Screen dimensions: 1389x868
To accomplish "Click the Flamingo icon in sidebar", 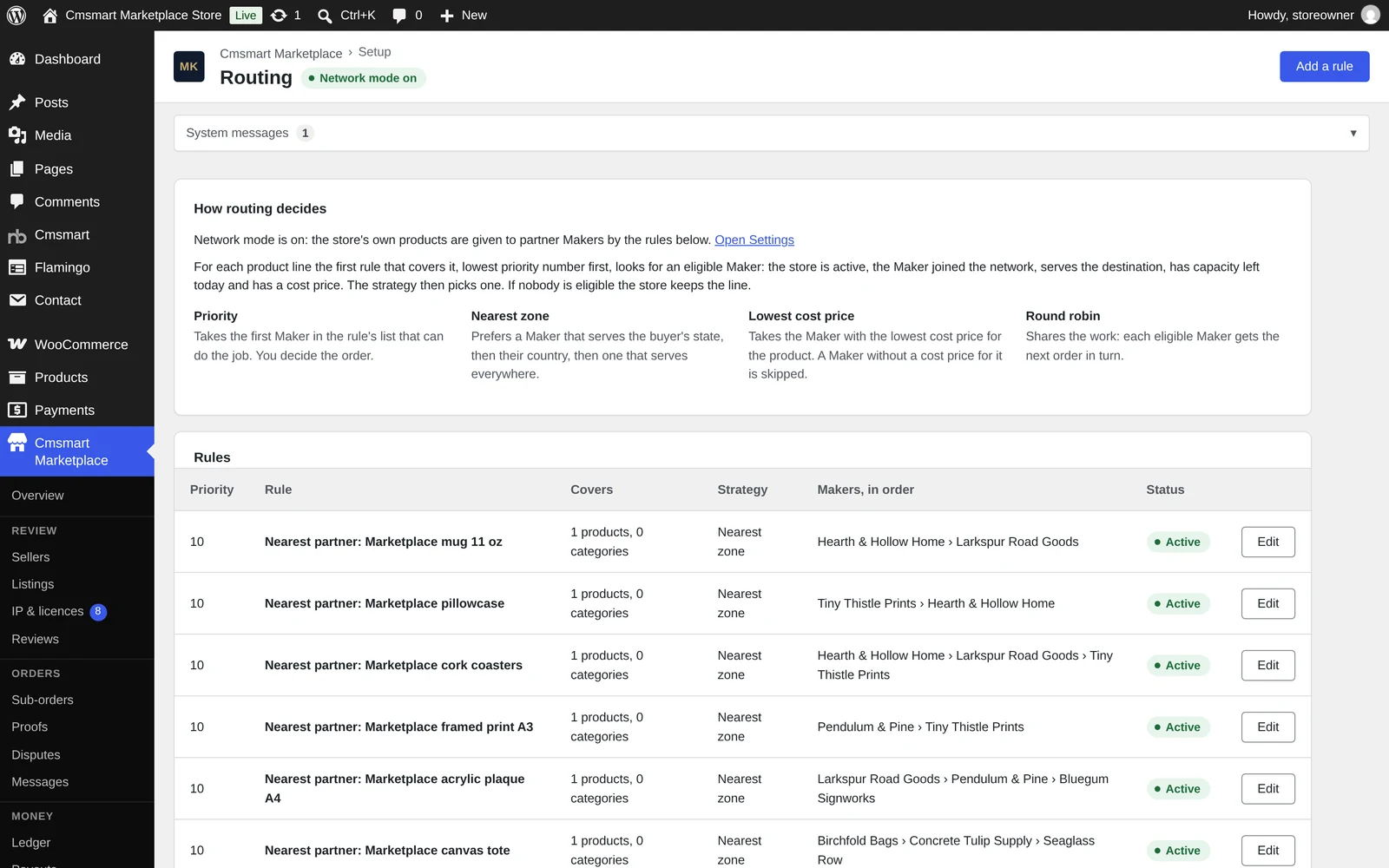I will coord(17,267).
